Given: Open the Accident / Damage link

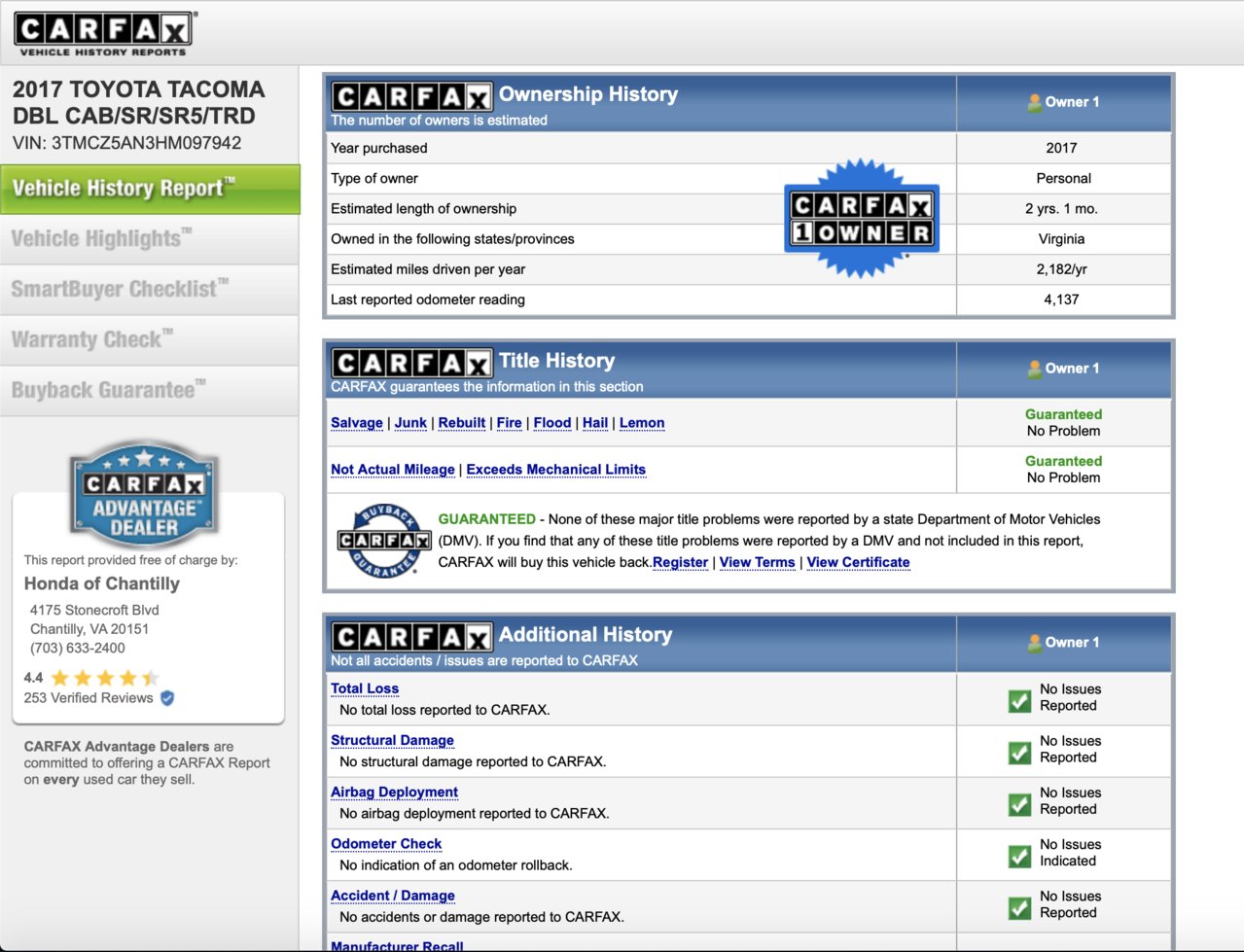Looking at the screenshot, I should [x=393, y=896].
